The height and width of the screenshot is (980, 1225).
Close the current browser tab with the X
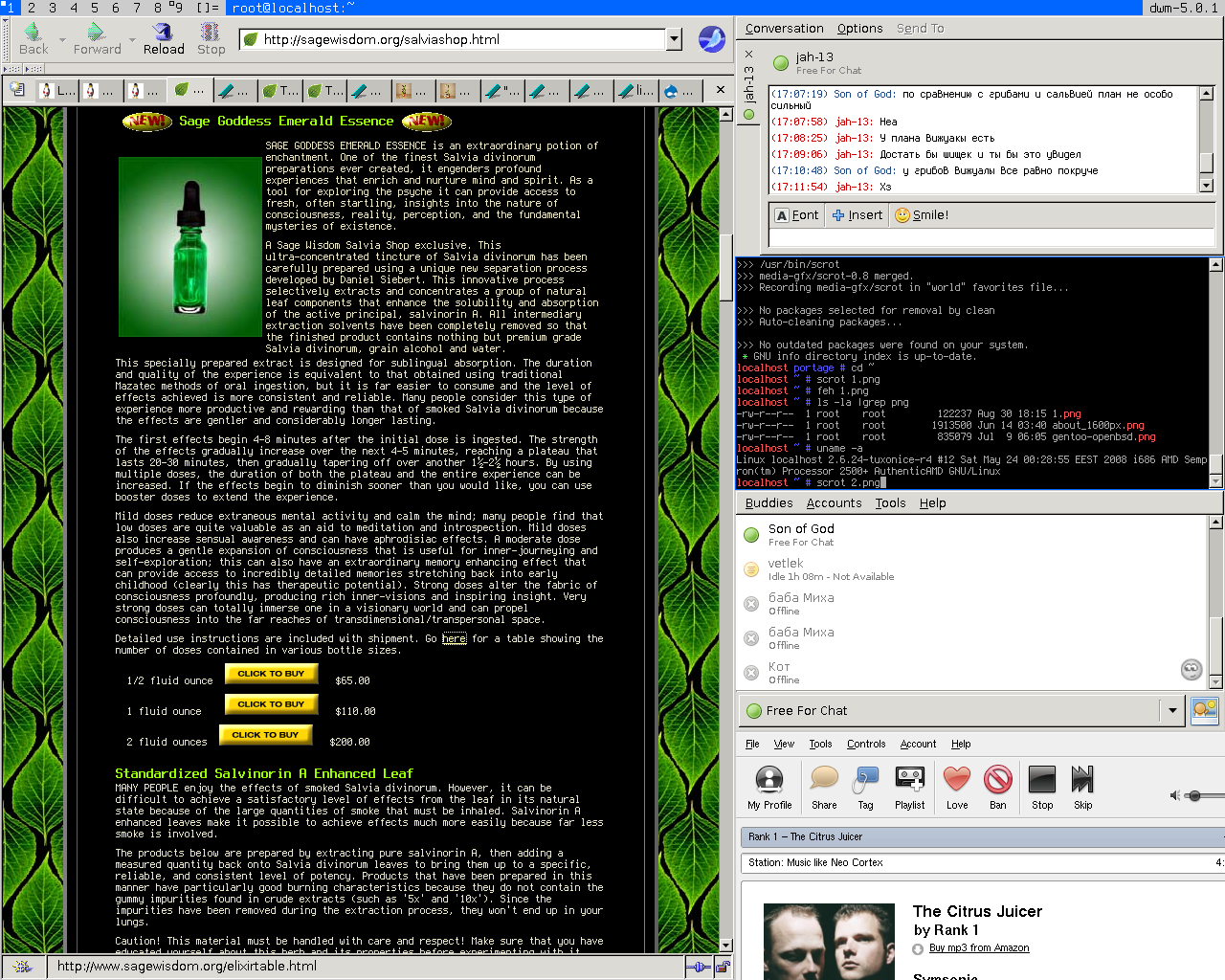pos(721,90)
